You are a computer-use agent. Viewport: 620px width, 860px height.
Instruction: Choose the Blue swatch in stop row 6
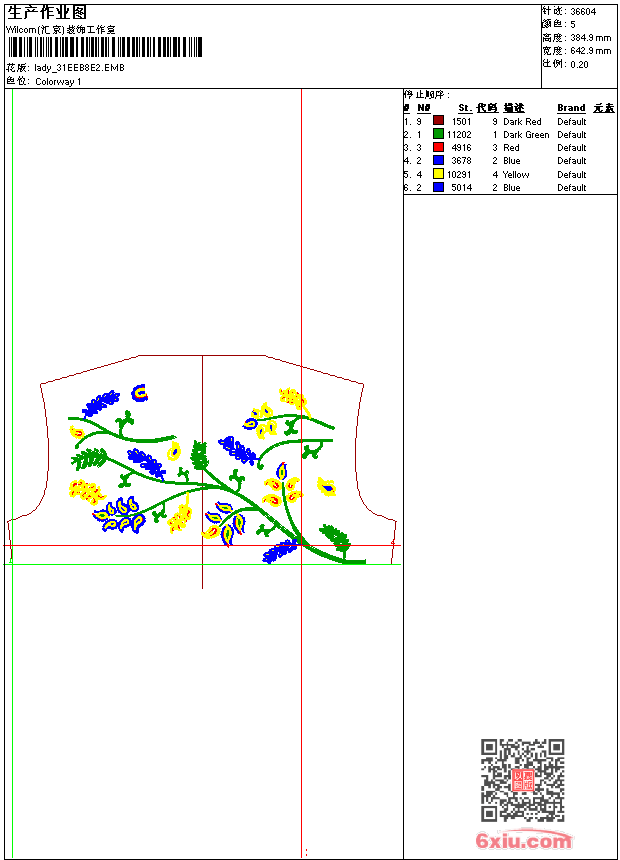point(438,187)
